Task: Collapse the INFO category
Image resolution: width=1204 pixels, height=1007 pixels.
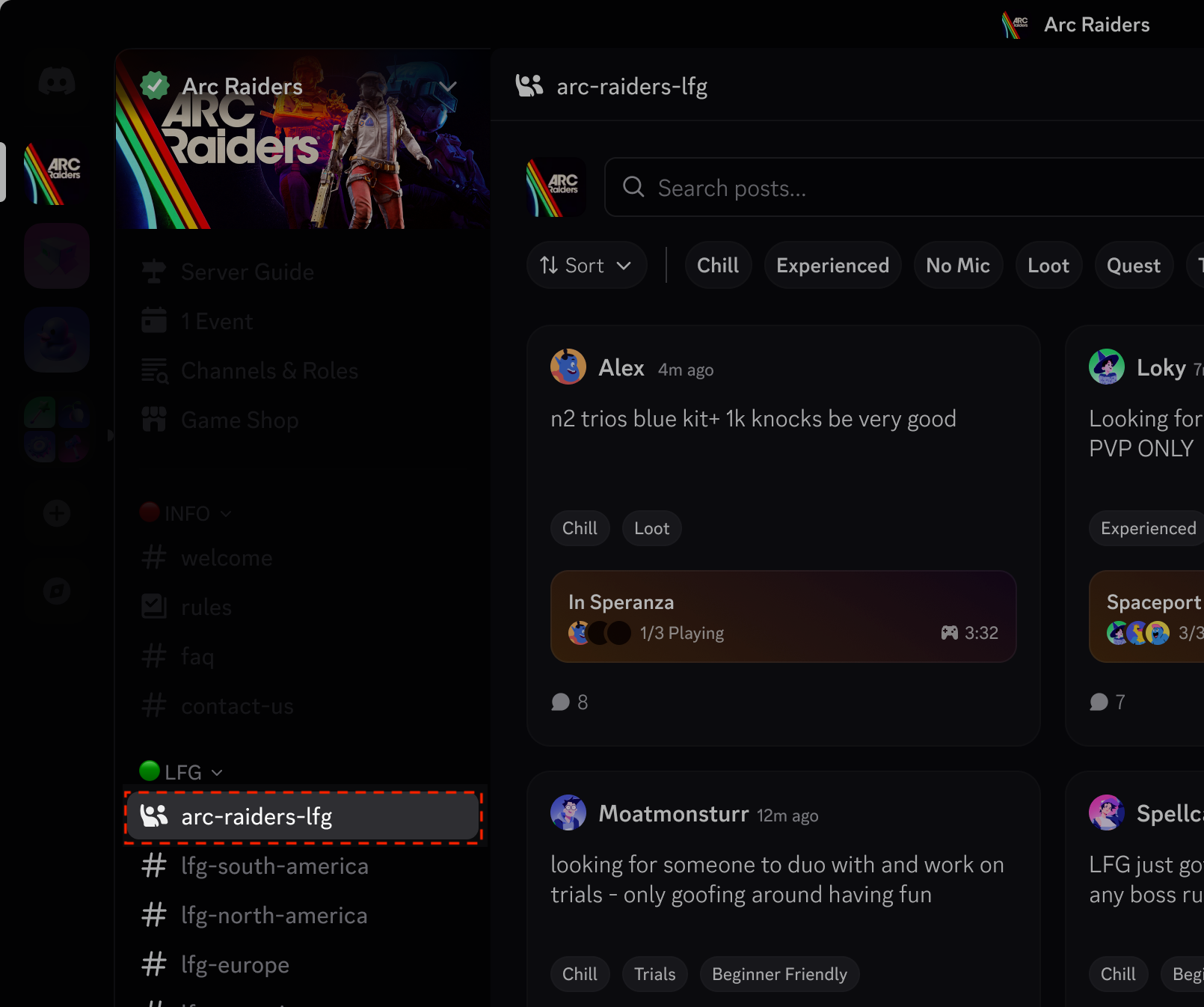Action: pyautogui.click(x=186, y=513)
